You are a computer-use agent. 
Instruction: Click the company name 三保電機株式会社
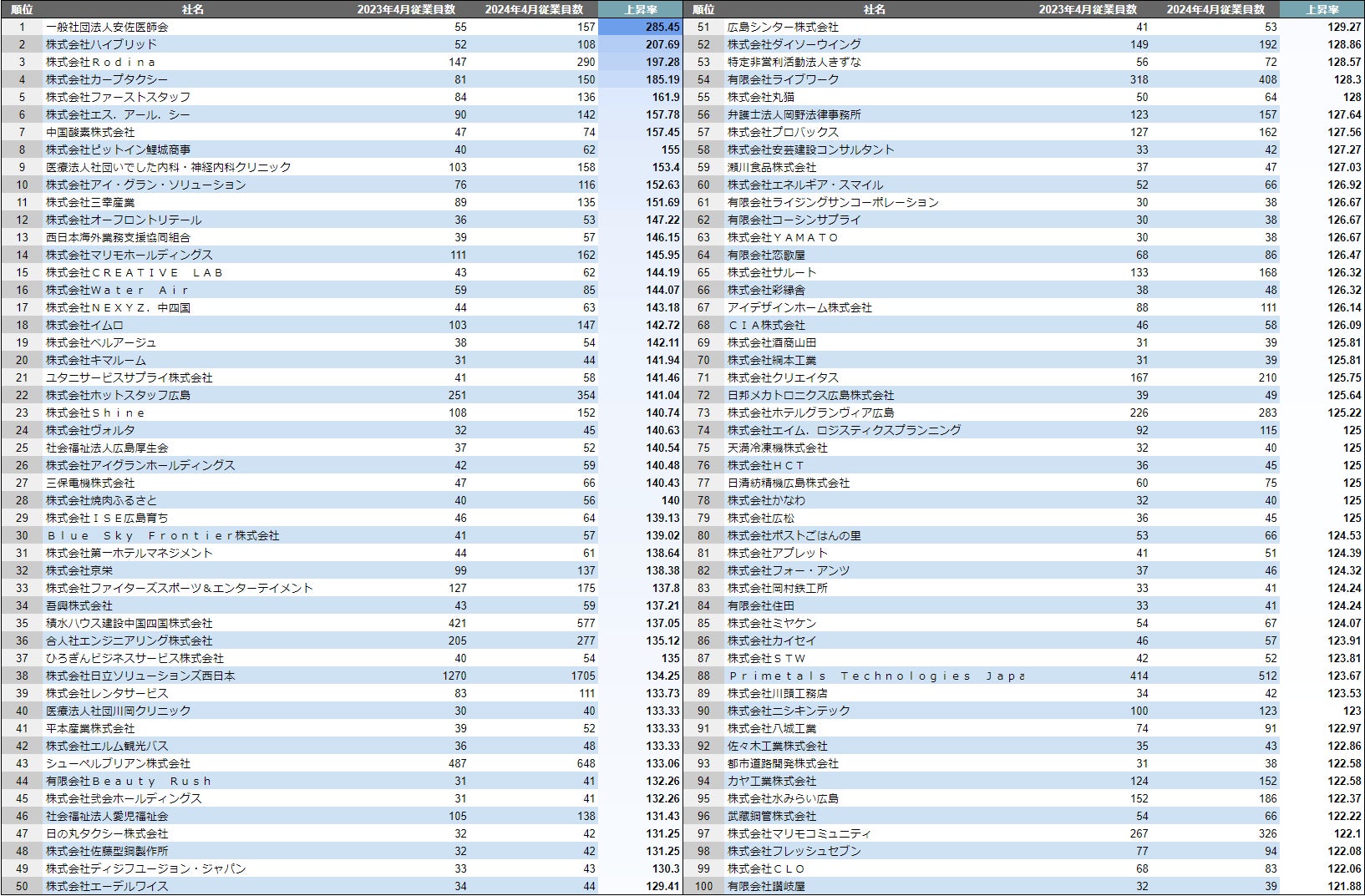tap(90, 483)
